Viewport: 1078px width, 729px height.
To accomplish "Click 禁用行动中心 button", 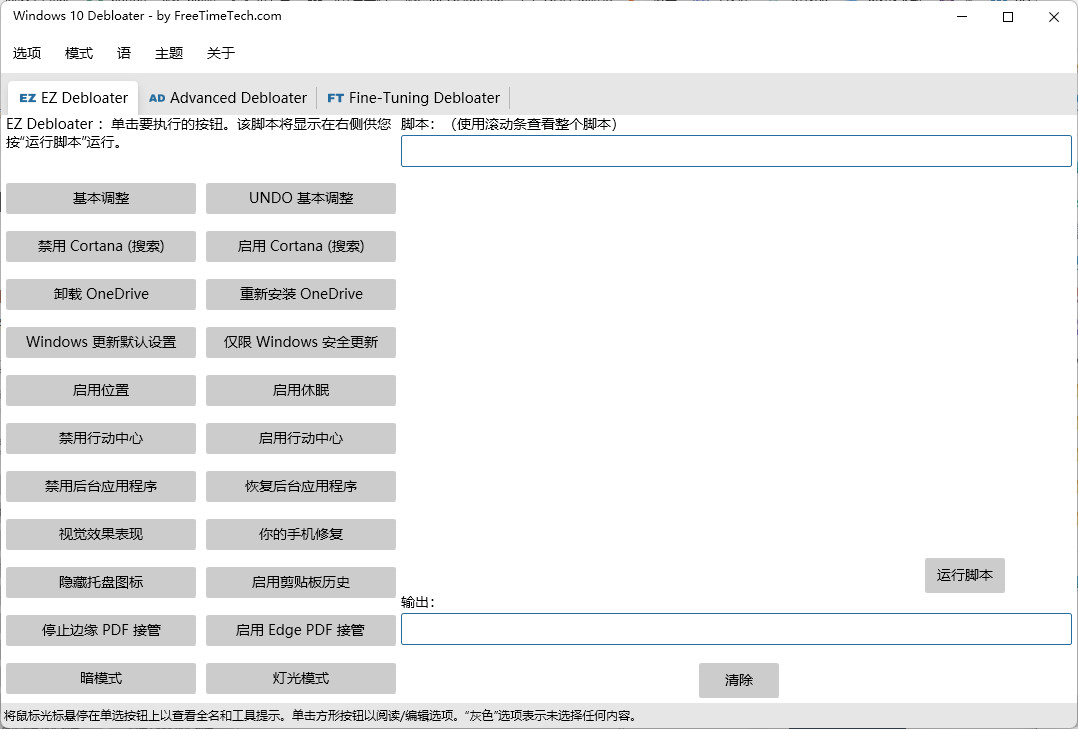I will tap(101, 438).
